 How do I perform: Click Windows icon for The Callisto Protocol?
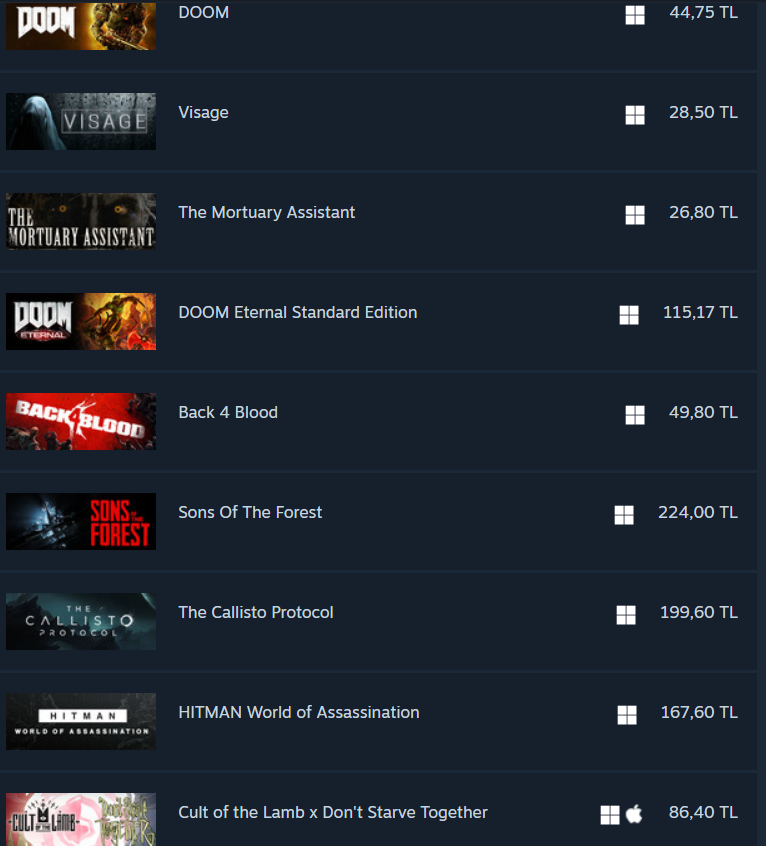(x=626, y=615)
